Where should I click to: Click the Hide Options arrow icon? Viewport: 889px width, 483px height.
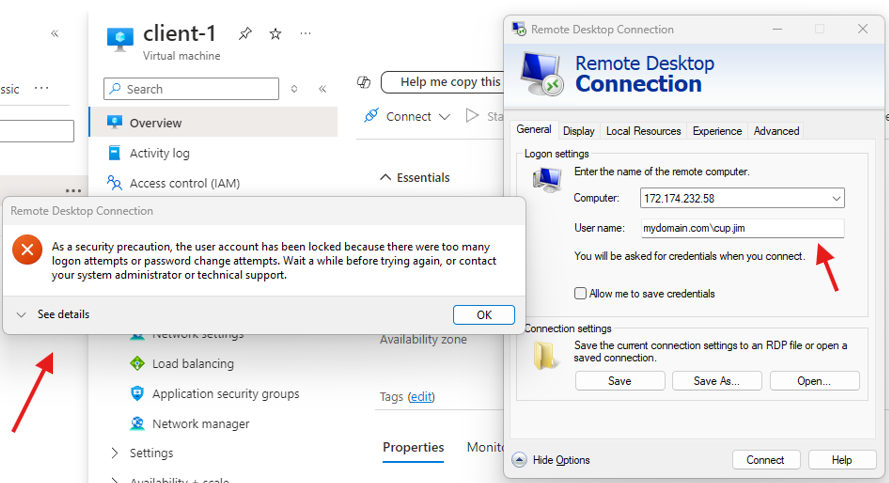pos(519,460)
